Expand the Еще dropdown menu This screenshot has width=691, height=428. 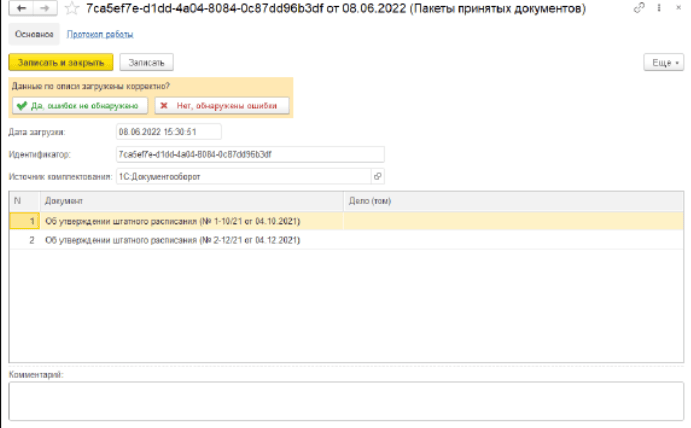[x=663, y=62]
